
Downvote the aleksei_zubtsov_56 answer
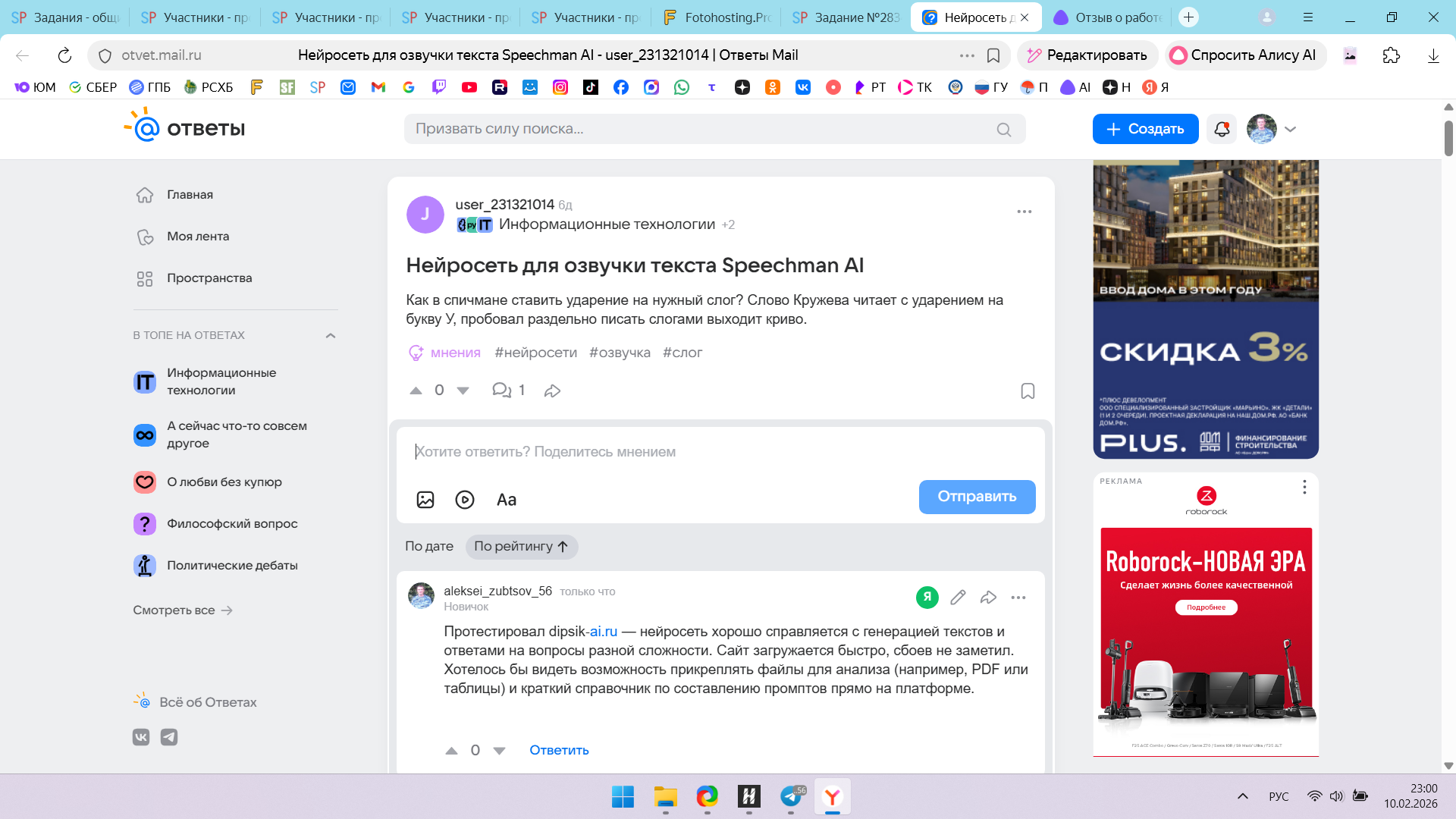[499, 751]
